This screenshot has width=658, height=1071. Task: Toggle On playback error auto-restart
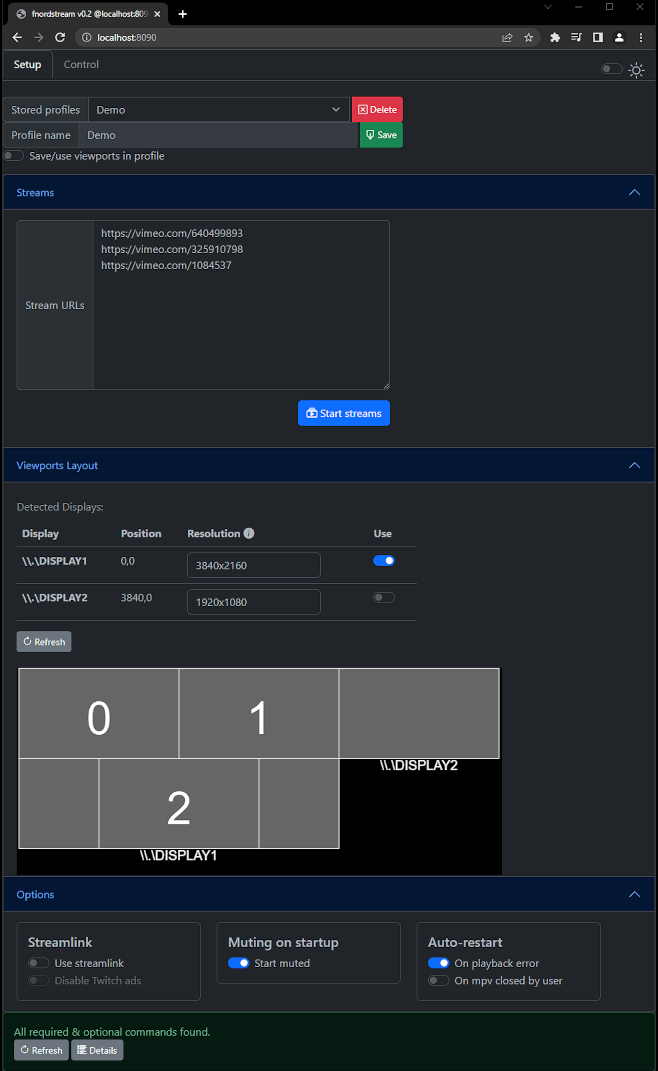pos(439,963)
